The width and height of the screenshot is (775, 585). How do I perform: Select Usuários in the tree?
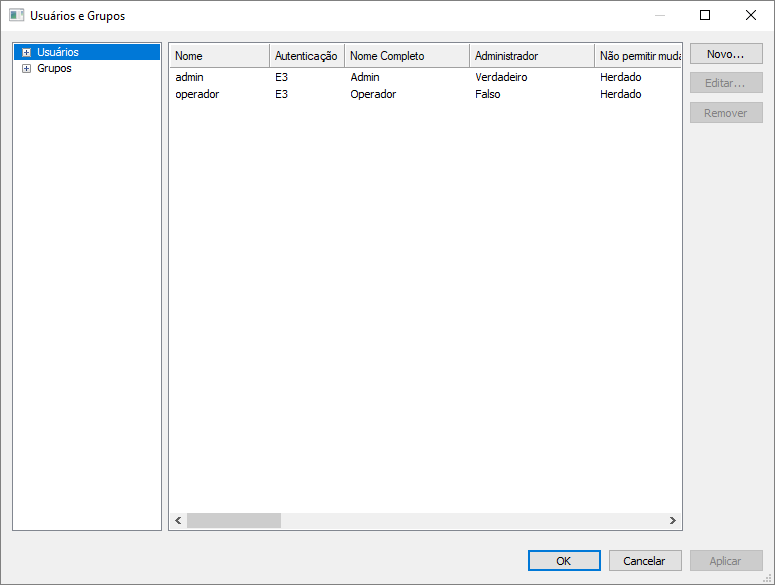coord(58,52)
